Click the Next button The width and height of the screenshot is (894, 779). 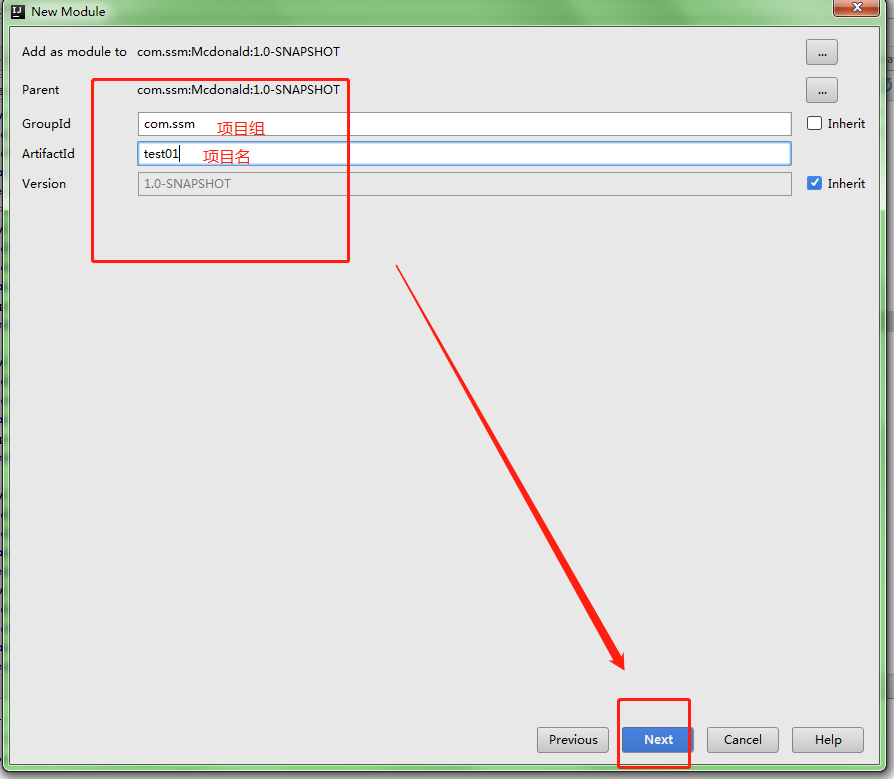click(657, 740)
